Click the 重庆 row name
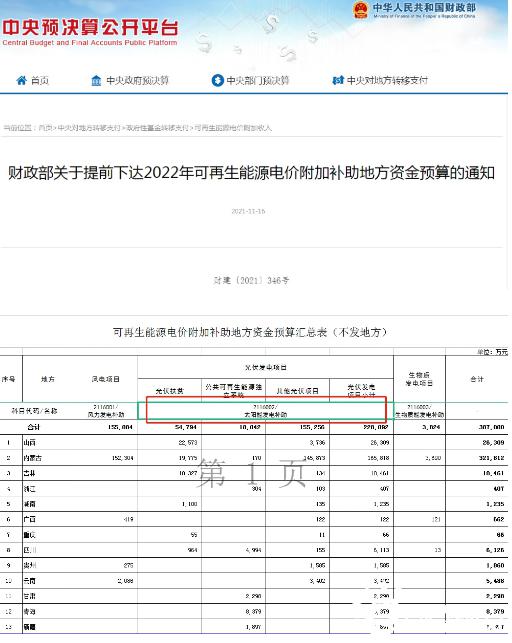Image resolution: width=512 pixels, height=643 pixels. point(30,535)
